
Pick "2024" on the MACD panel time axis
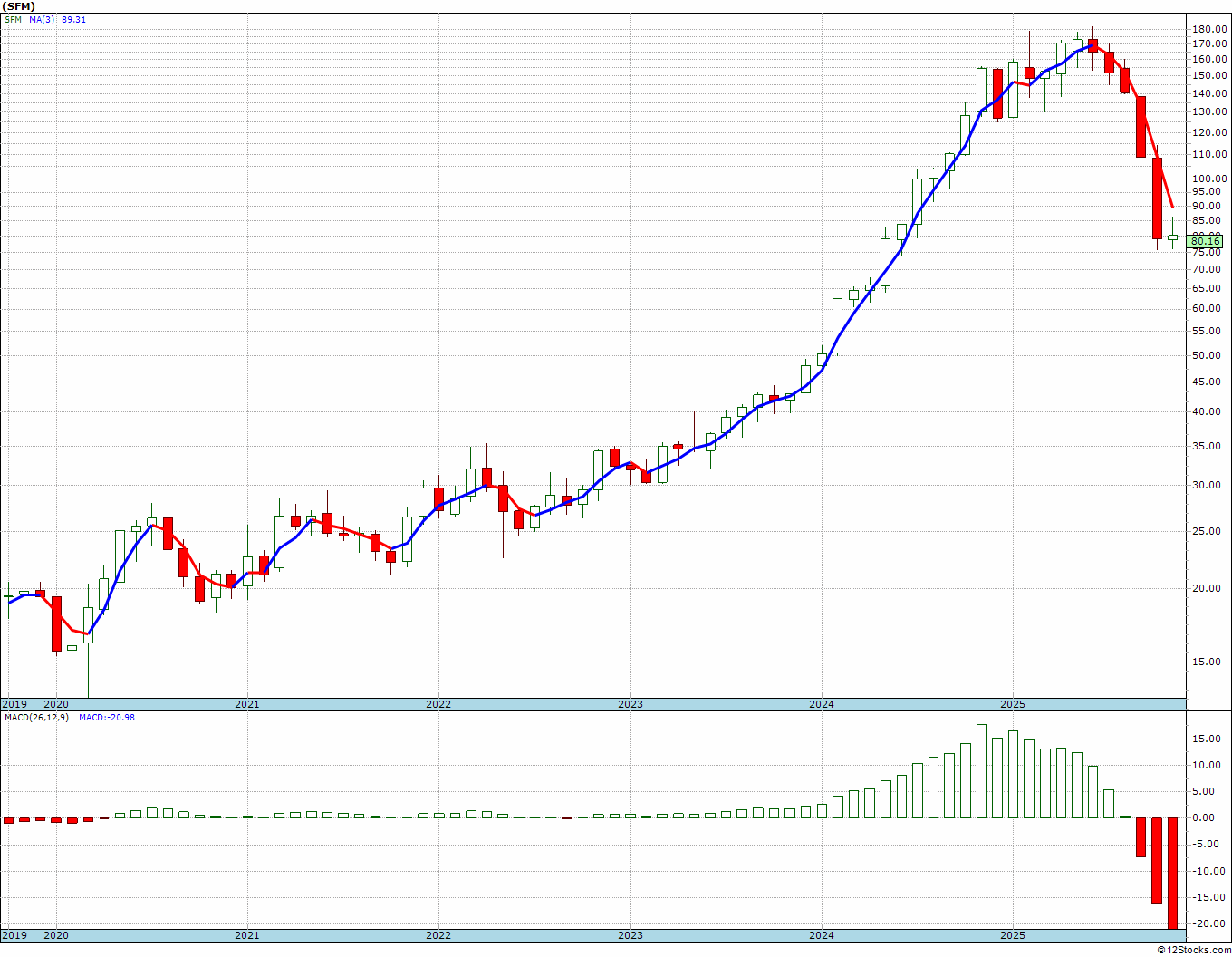[822, 935]
